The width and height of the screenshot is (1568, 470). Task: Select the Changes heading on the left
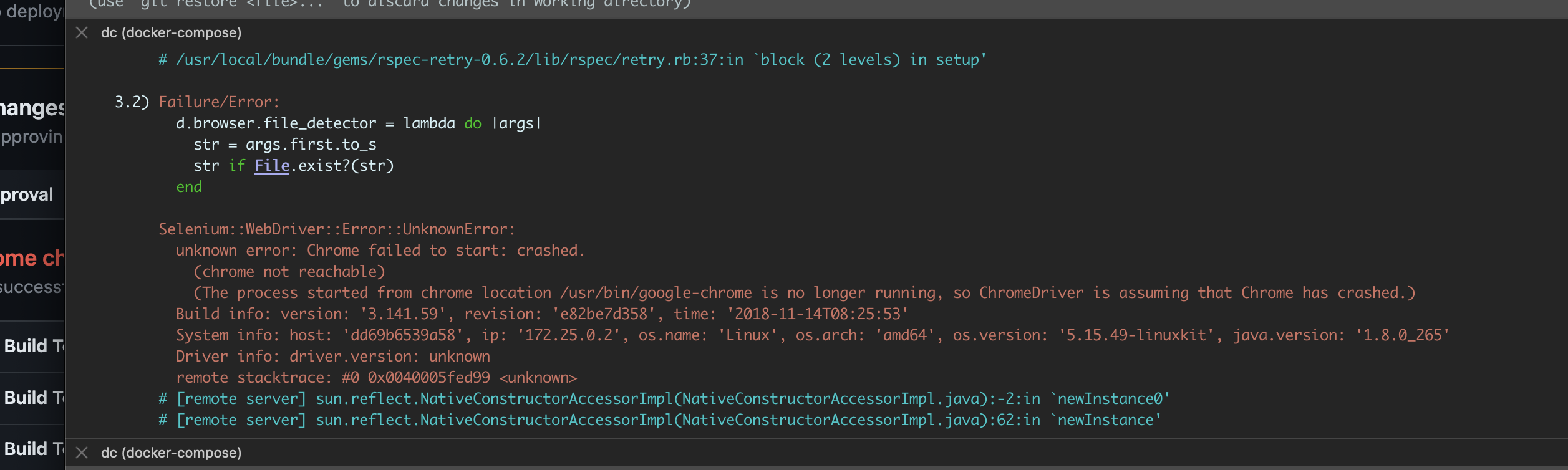30,107
